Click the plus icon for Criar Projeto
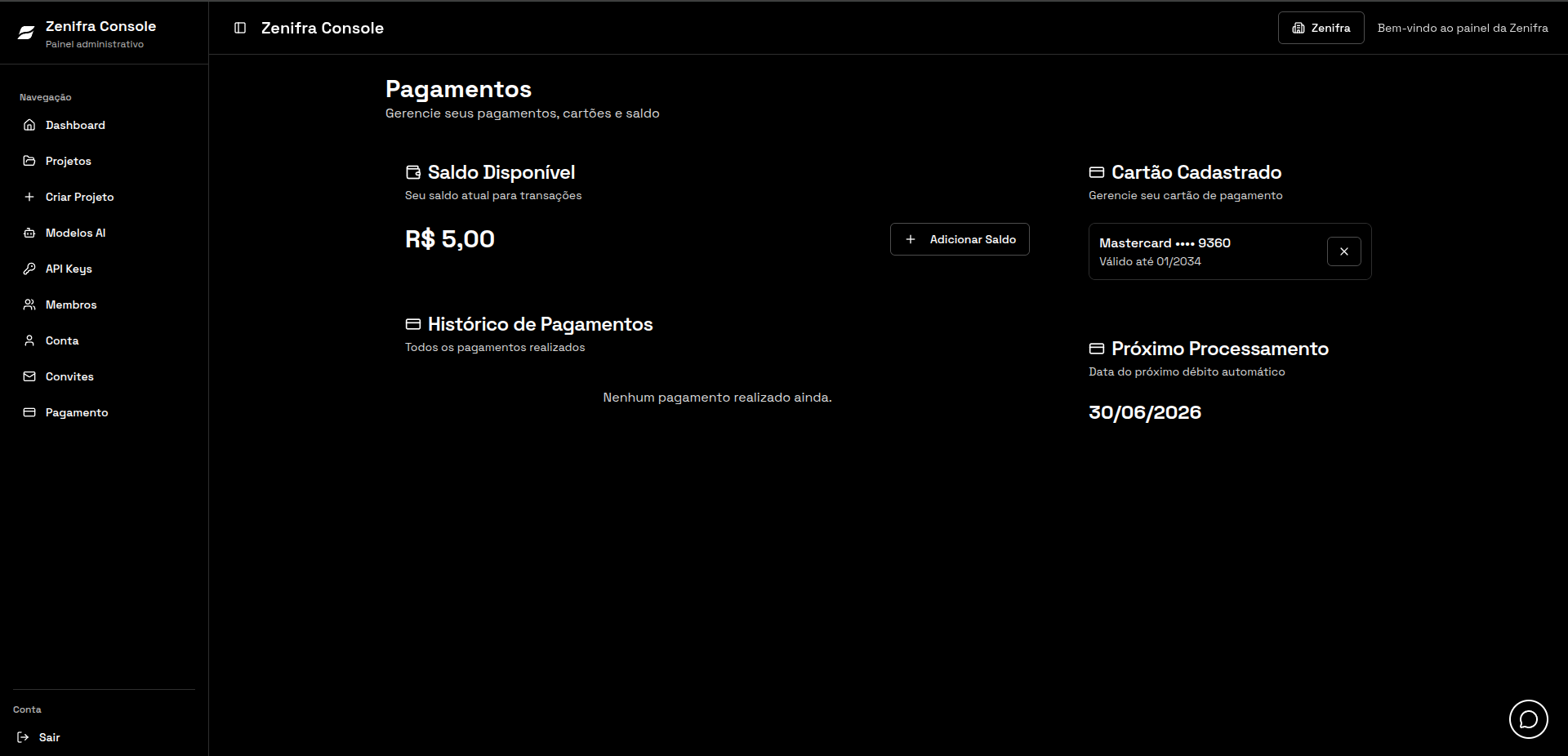The width and height of the screenshot is (1568, 756). (x=29, y=197)
